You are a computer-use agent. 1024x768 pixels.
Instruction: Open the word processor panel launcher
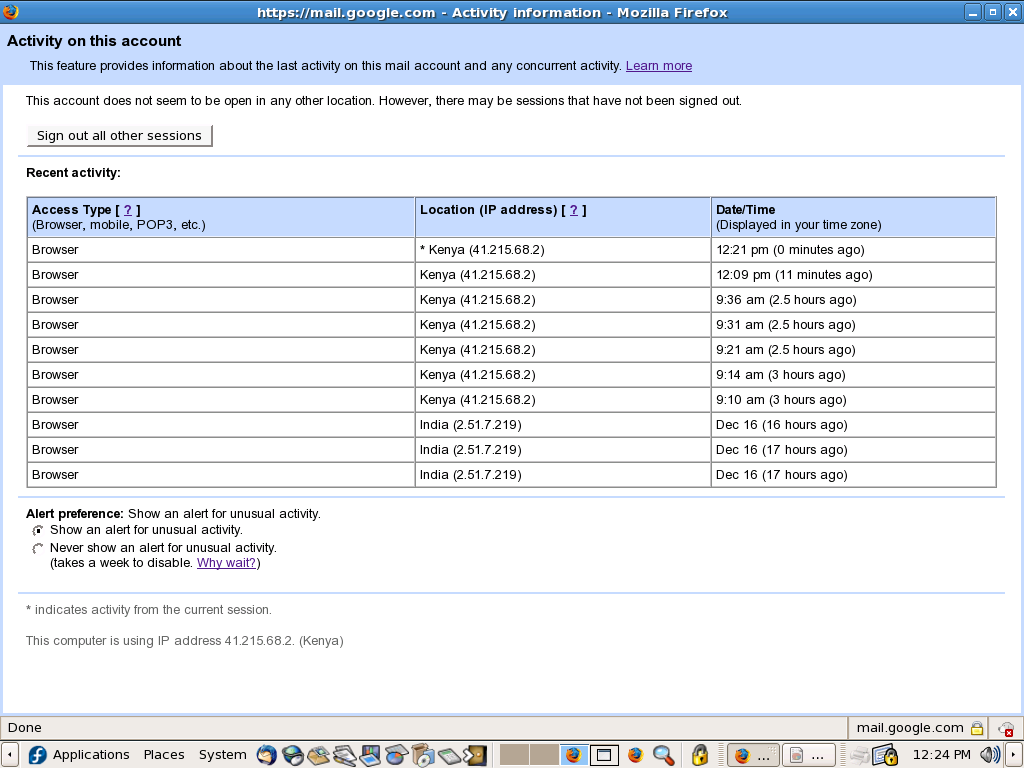pos(344,755)
